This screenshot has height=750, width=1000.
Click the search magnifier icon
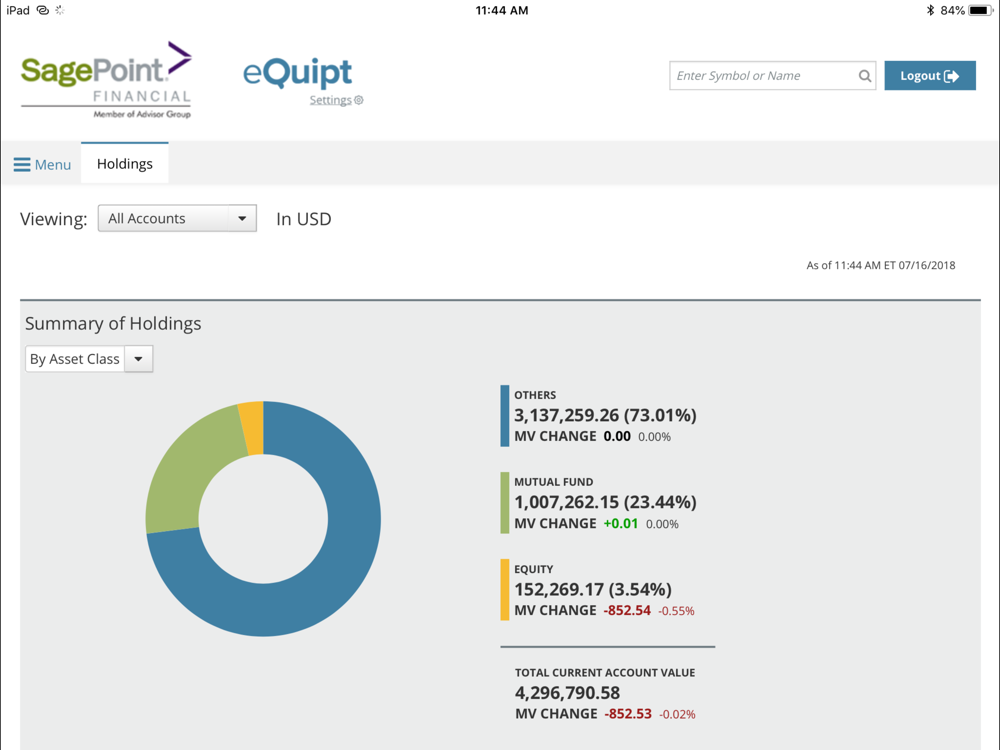865,76
